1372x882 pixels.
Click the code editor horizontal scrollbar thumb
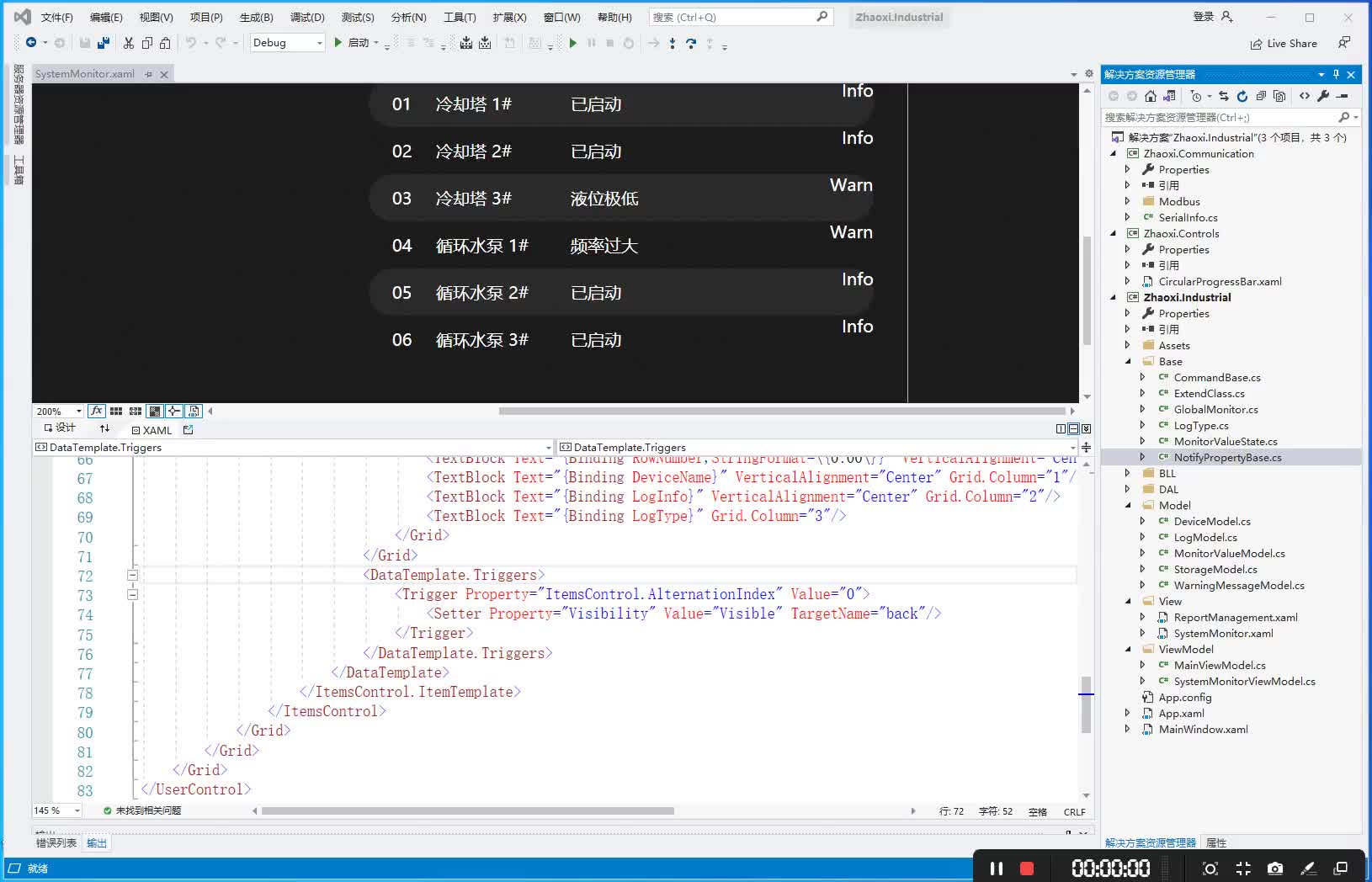[x=468, y=811]
